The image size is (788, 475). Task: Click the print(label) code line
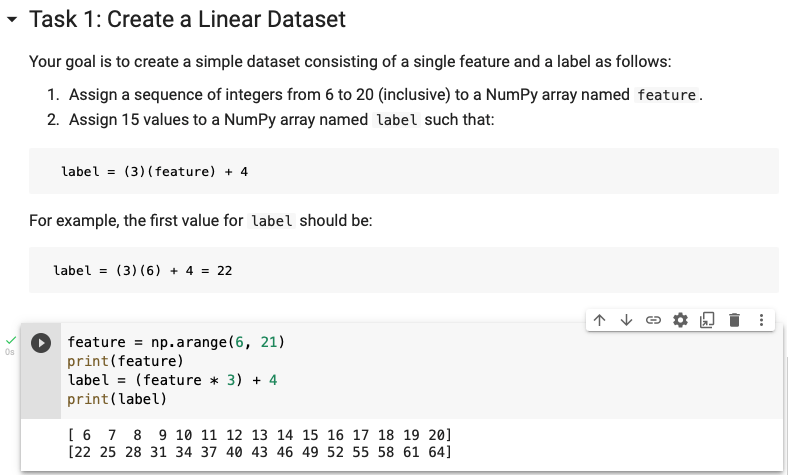(117, 399)
